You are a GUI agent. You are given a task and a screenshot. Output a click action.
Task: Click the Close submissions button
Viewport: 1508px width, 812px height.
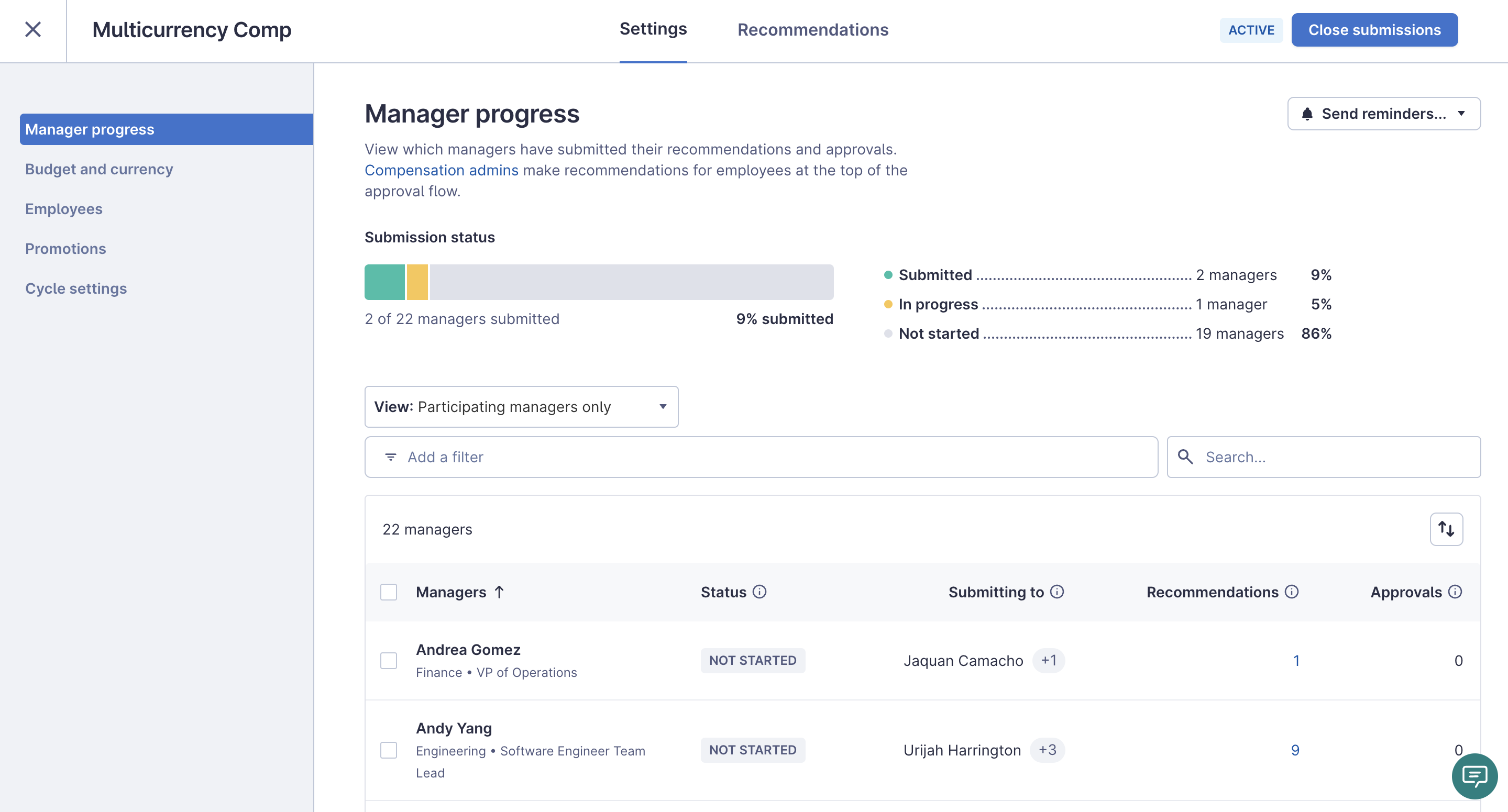(x=1374, y=29)
